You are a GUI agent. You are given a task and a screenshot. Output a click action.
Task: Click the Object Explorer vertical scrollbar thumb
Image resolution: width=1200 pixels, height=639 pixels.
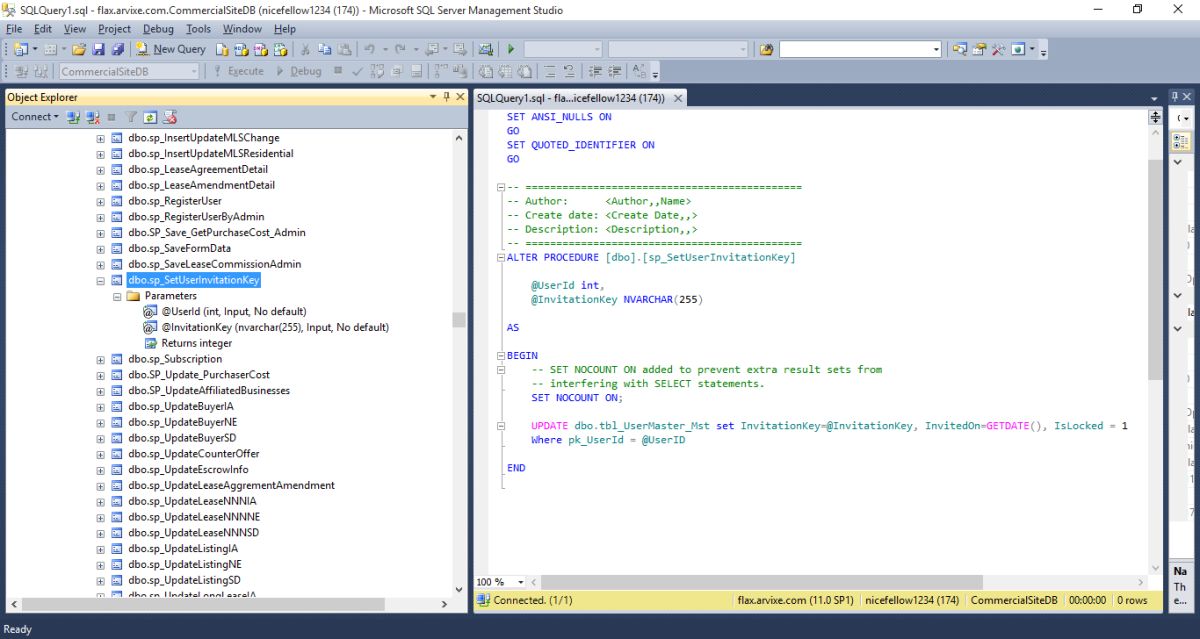pyautogui.click(x=459, y=320)
